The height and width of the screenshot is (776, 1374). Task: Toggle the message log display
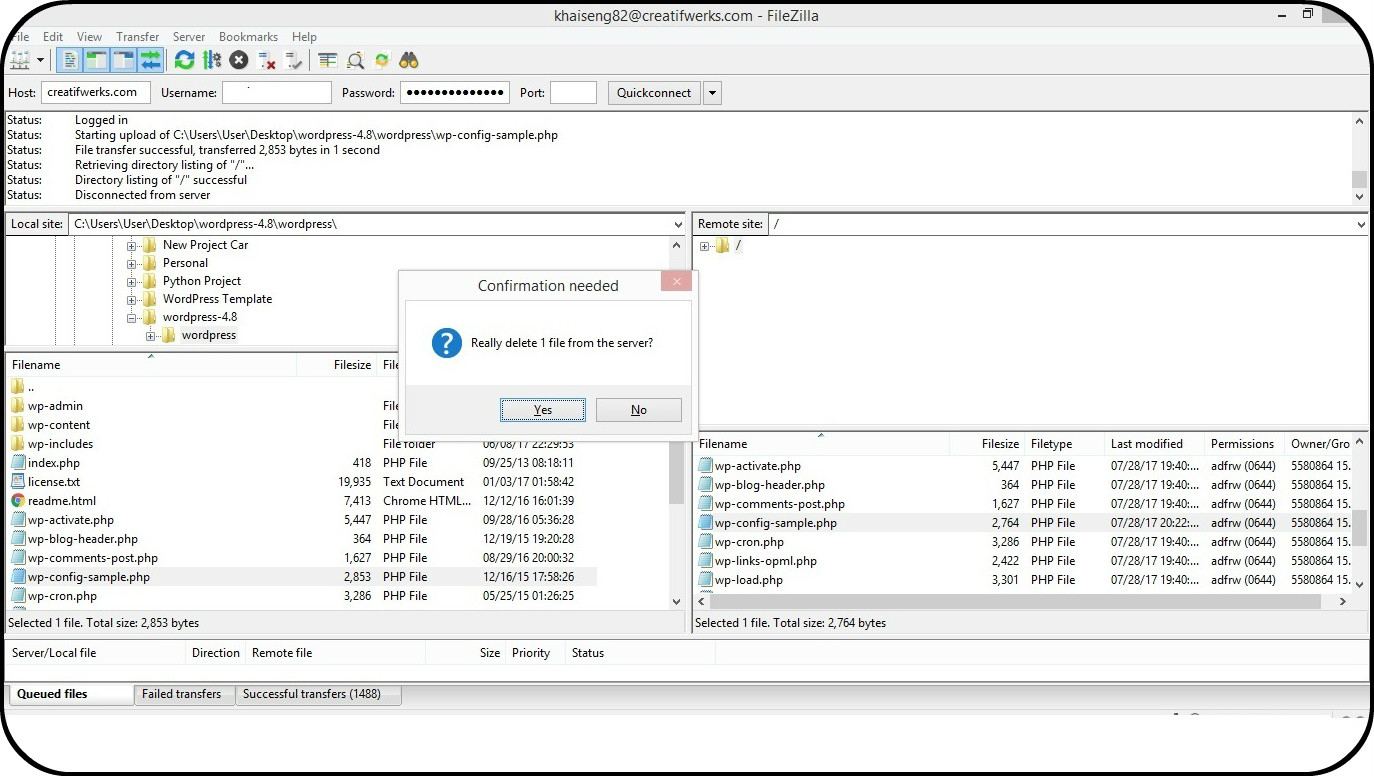(70, 60)
